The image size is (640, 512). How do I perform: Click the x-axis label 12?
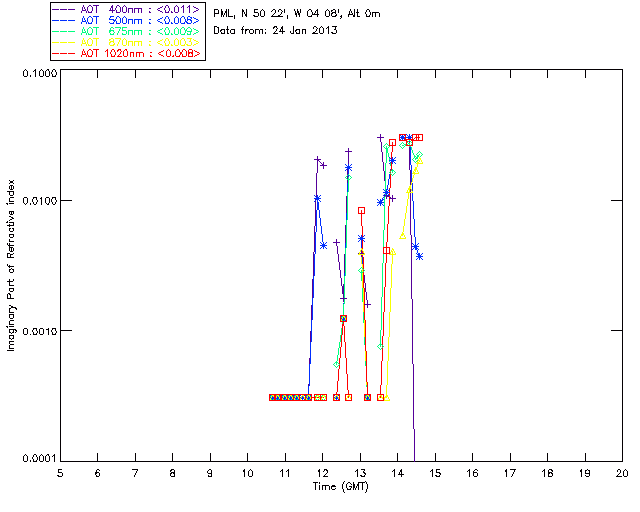click(x=322, y=474)
